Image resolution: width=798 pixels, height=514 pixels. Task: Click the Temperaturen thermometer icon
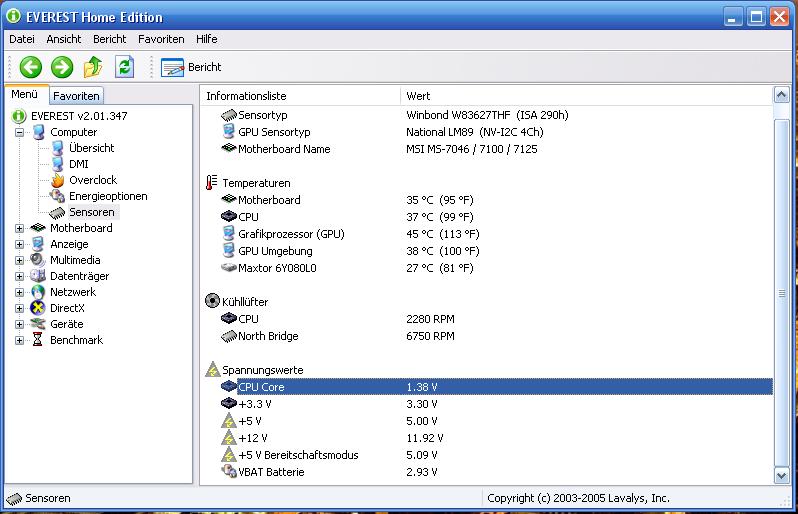pos(211,182)
